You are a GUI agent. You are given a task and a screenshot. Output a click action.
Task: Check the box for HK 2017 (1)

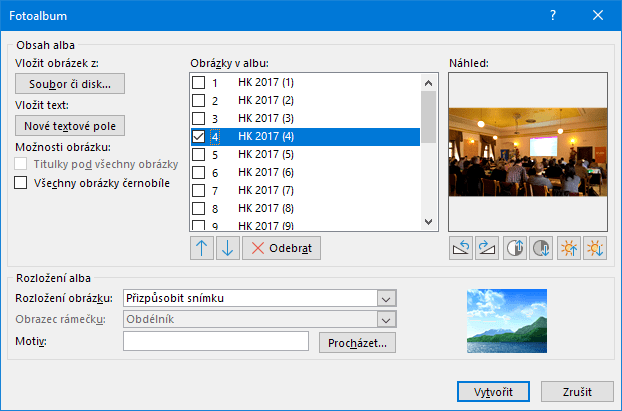(x=200, y=82)
